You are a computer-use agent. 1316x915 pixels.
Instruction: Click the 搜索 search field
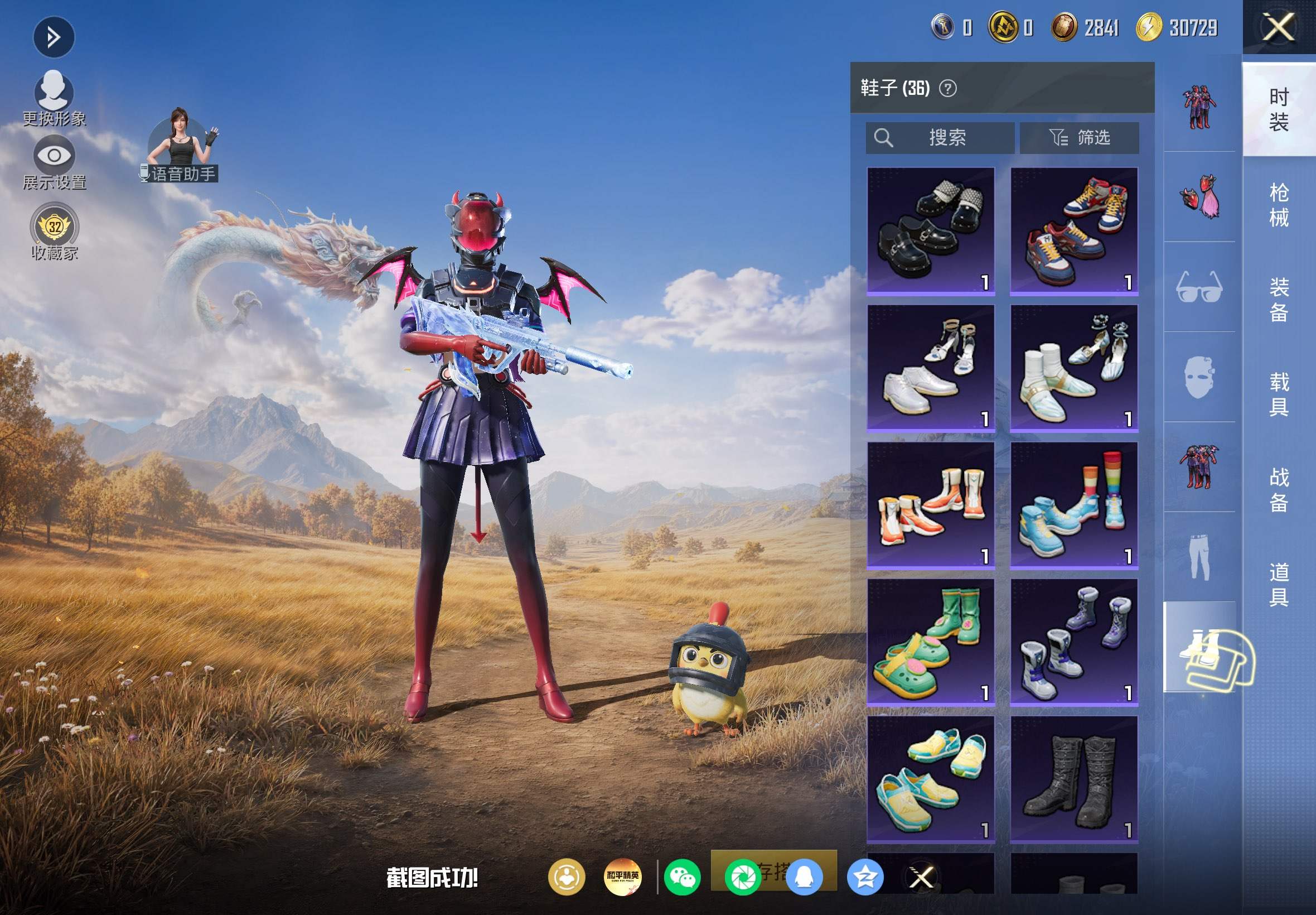pos(940,138)
